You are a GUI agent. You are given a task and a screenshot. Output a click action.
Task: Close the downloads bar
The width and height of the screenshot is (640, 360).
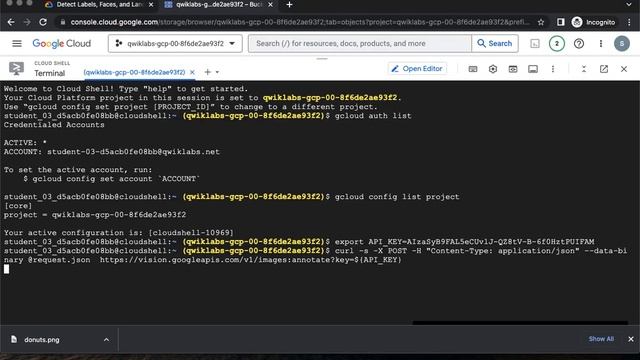[x=631, y=339]
